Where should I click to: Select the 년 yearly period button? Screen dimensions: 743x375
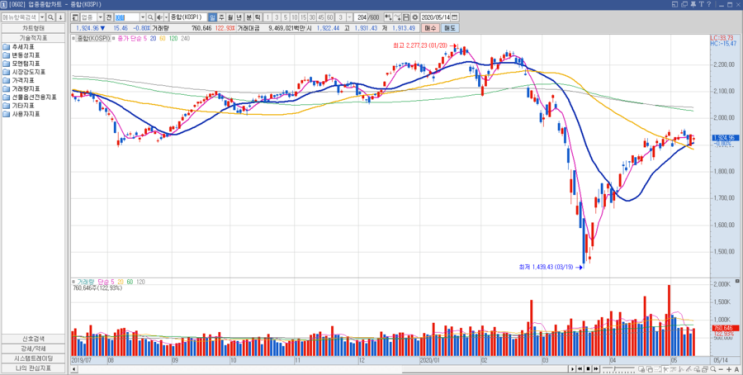pos(239,17)
